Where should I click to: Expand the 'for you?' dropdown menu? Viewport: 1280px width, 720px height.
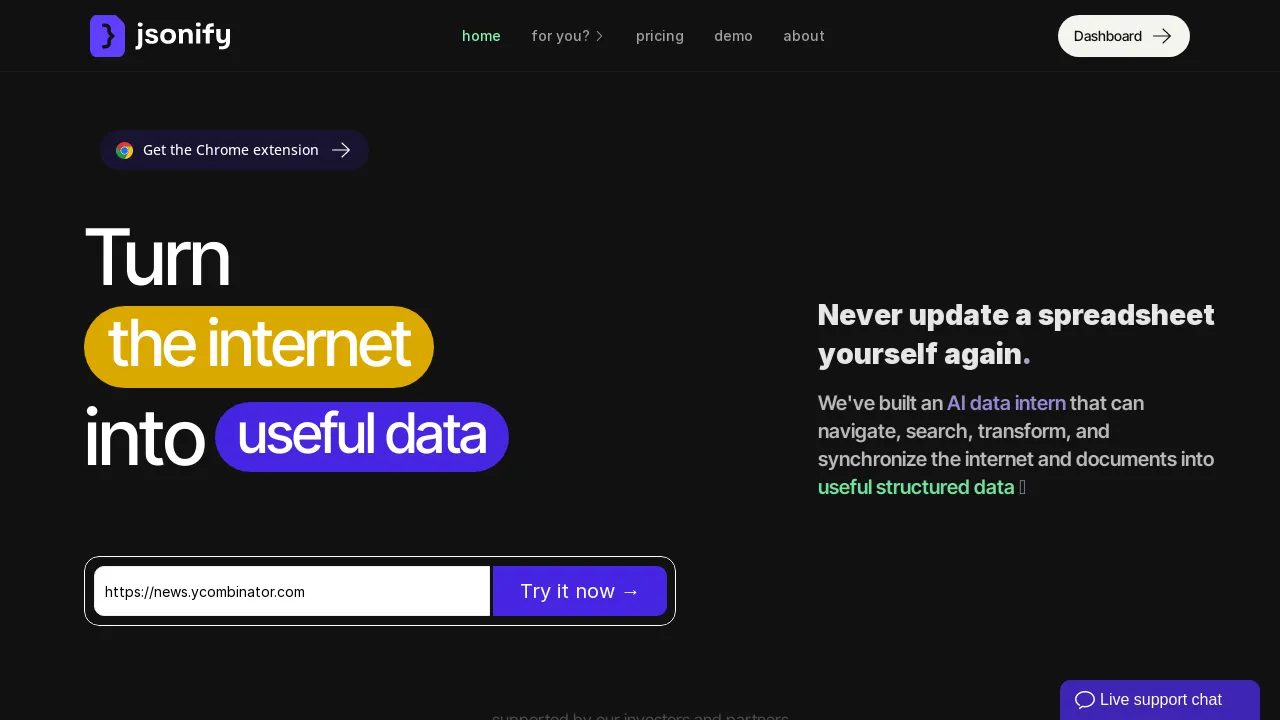tap(561, 36)
